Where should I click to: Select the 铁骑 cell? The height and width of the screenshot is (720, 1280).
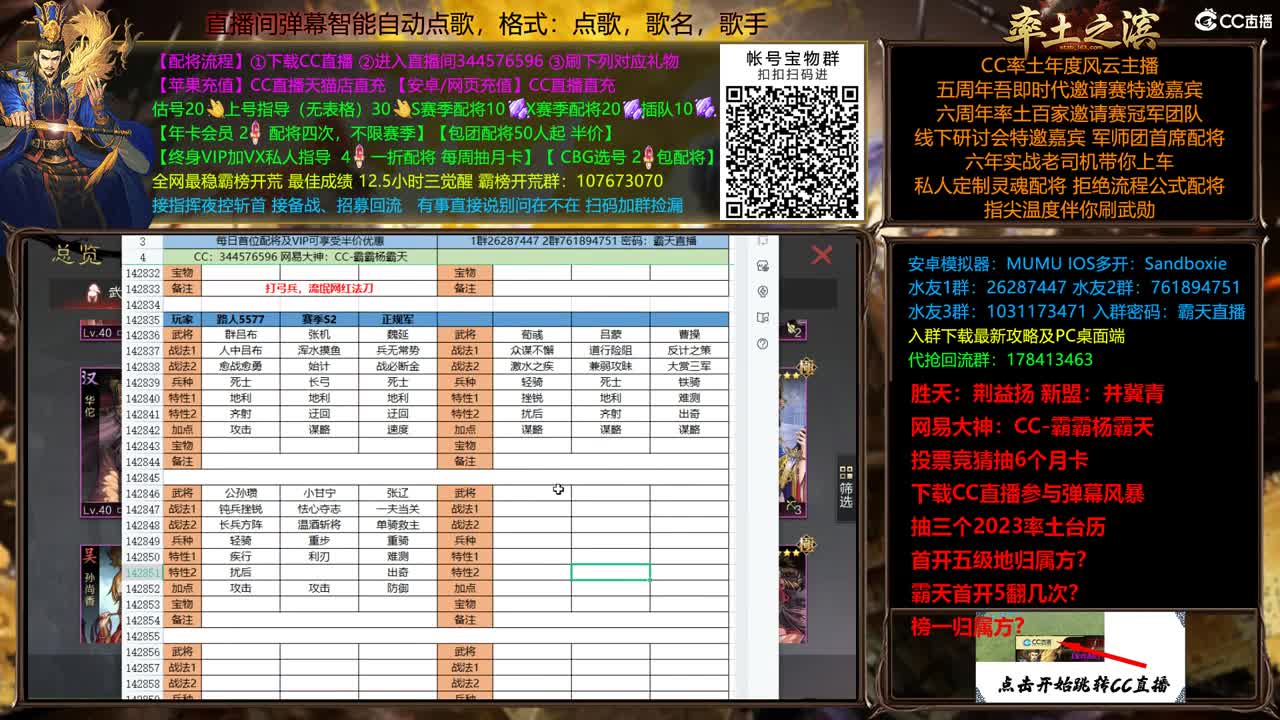pyautogui.click(x=689, y=382)
